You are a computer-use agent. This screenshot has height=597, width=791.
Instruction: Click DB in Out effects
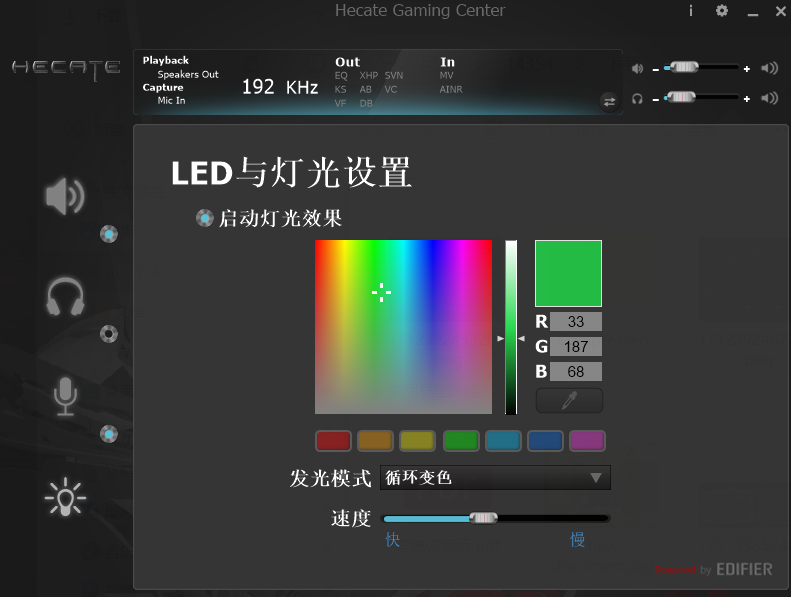pyautogui.click(x=366, y=103)
